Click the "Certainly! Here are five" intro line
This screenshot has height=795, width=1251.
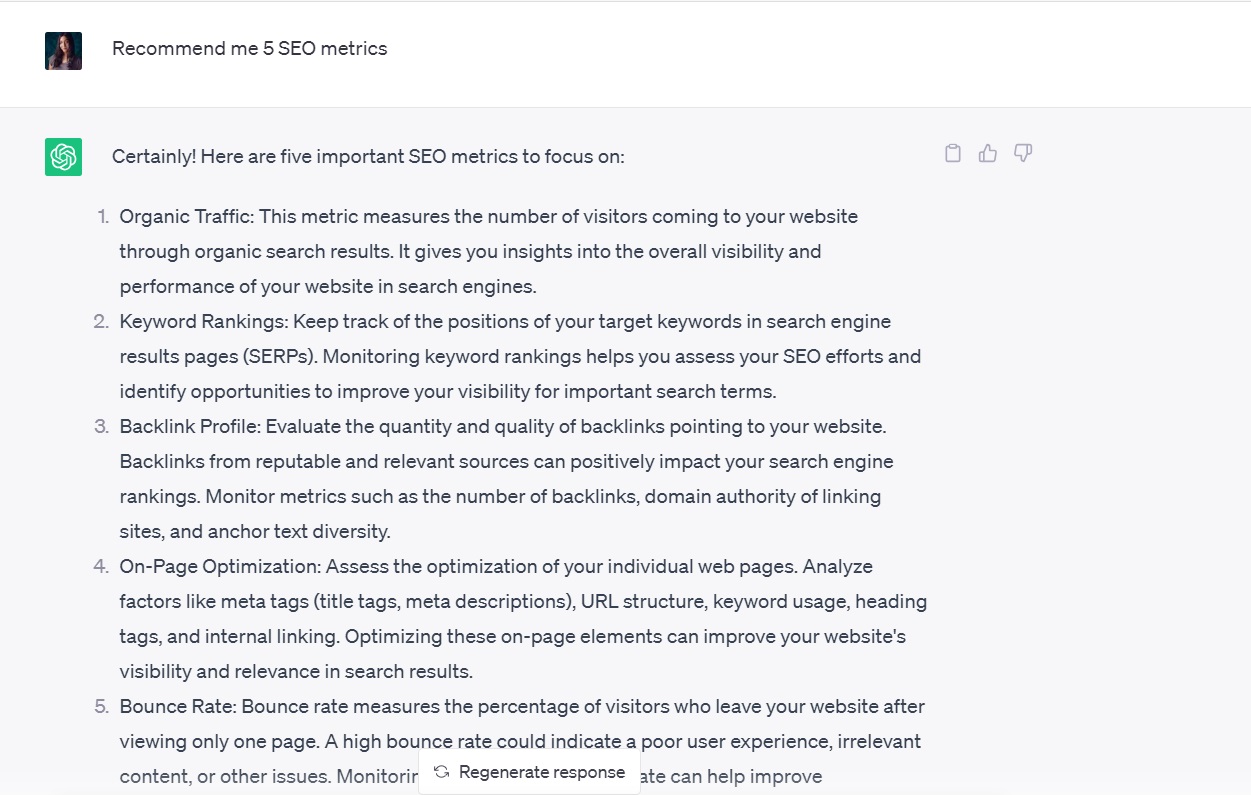point(367,156)
